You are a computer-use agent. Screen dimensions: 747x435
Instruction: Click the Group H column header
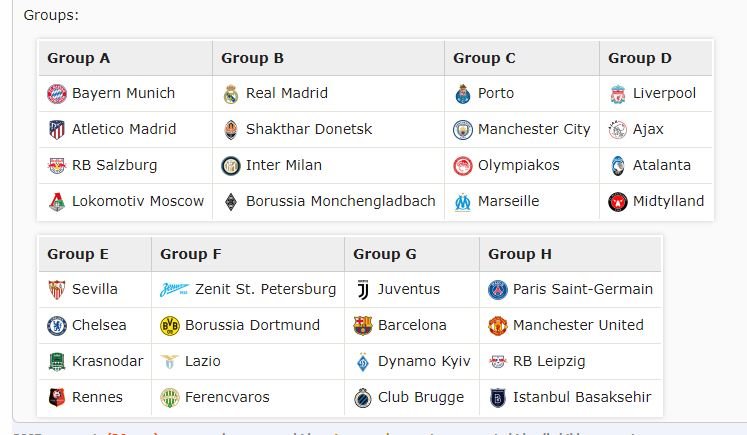click(x=520, y=254)
